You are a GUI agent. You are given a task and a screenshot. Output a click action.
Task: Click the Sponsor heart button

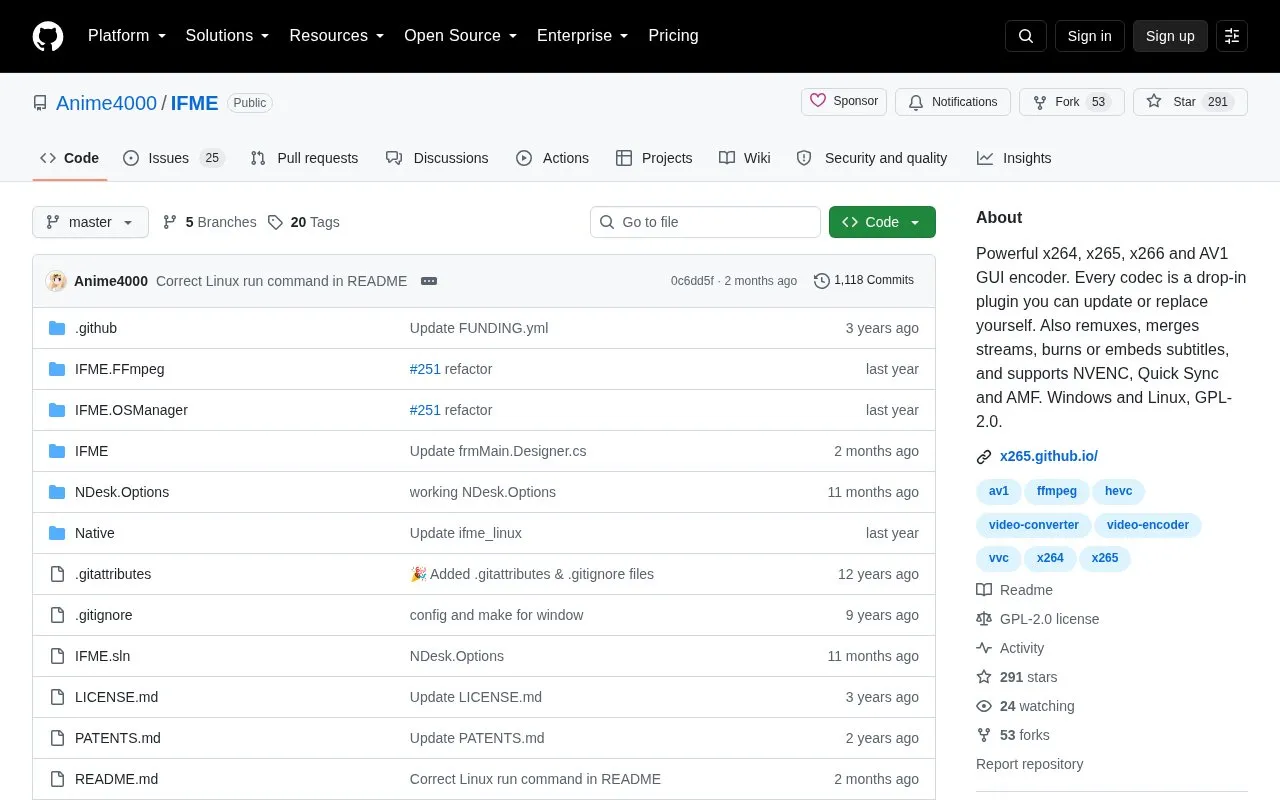pos(844,101)
